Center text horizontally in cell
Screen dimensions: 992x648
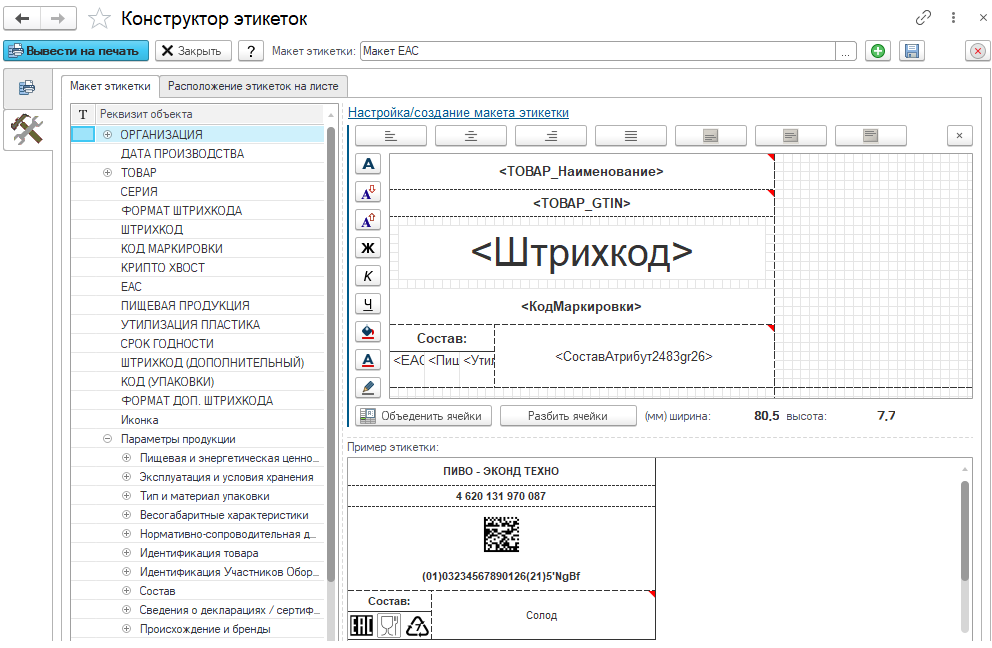(470, 135)
